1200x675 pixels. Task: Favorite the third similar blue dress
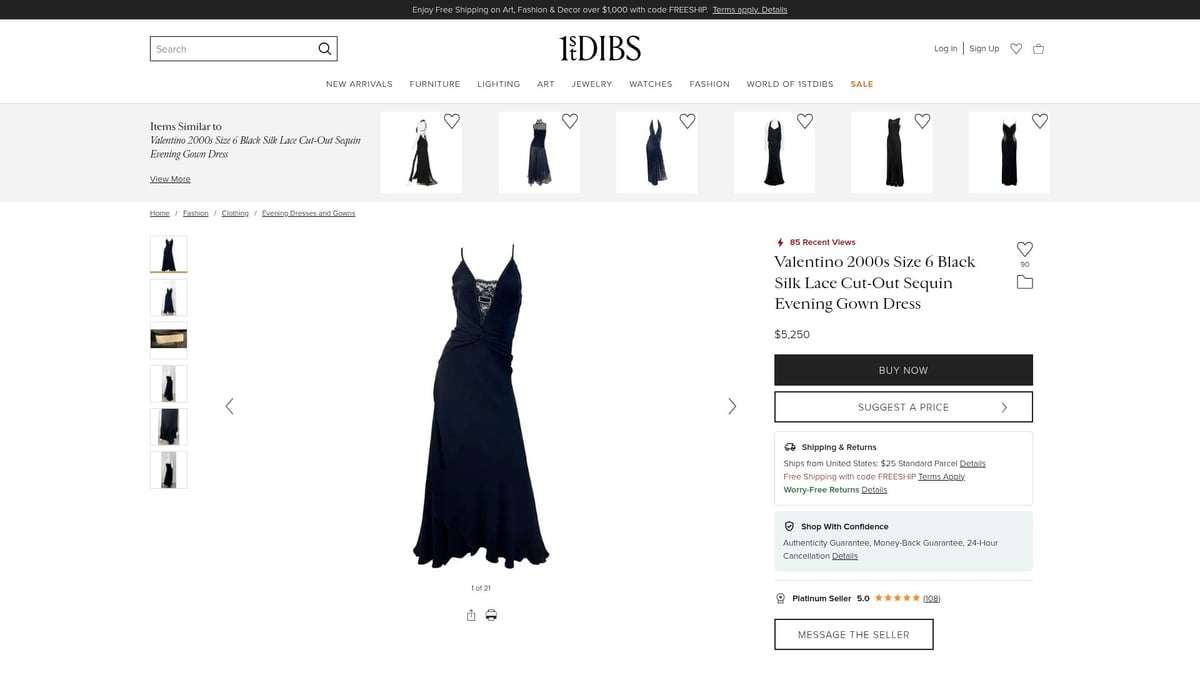pyautogui.click(x=687, y=121)
